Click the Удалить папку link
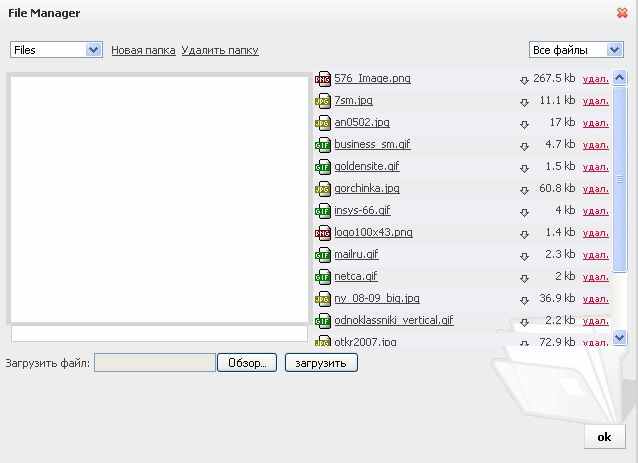The height and width of the screenshot is (463, 638). click(x=220, y=50)
